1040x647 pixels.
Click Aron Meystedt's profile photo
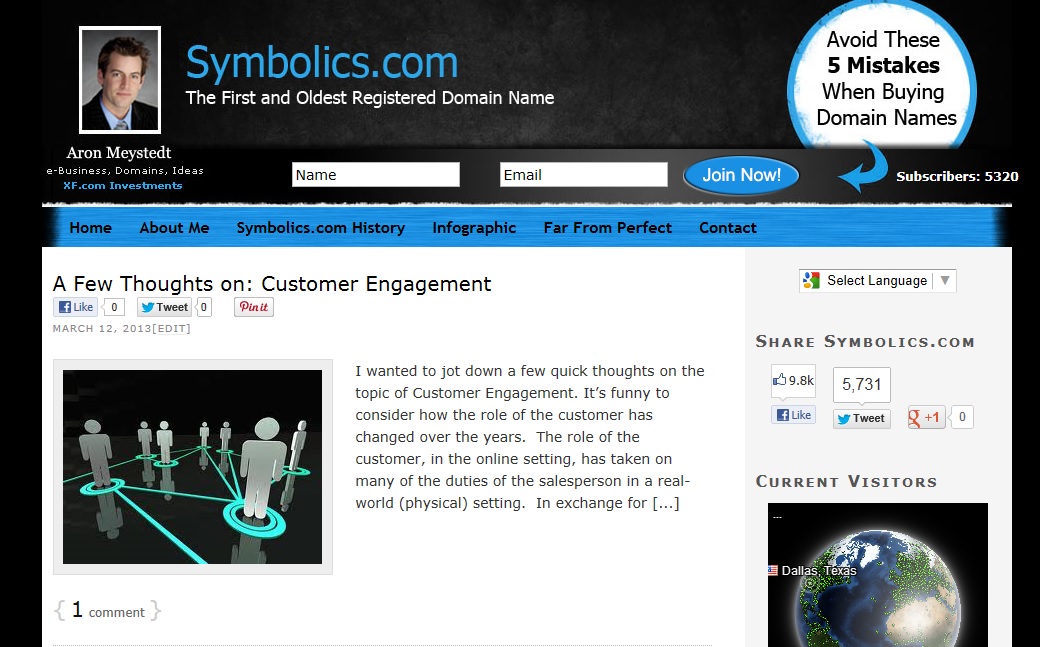tap(119, 81)
